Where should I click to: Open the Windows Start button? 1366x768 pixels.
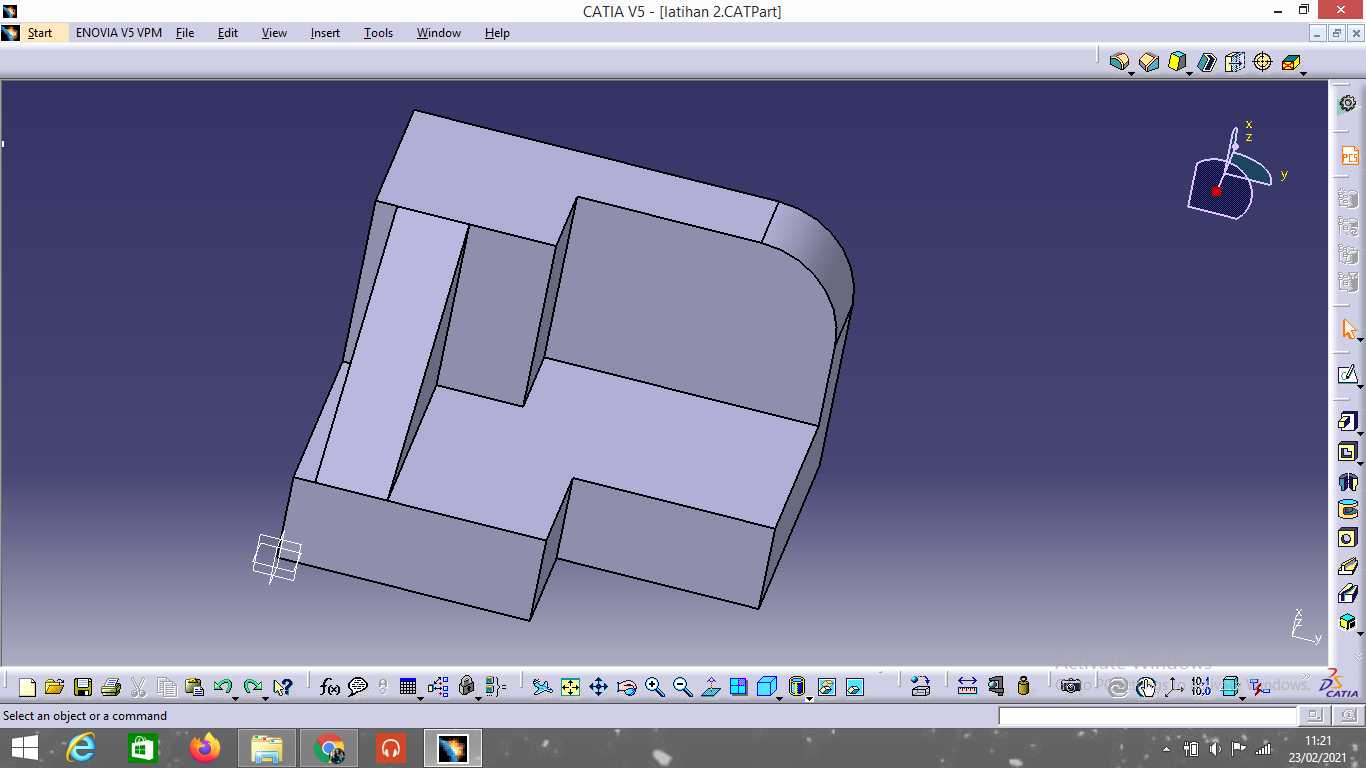click(x=25, y=748)
